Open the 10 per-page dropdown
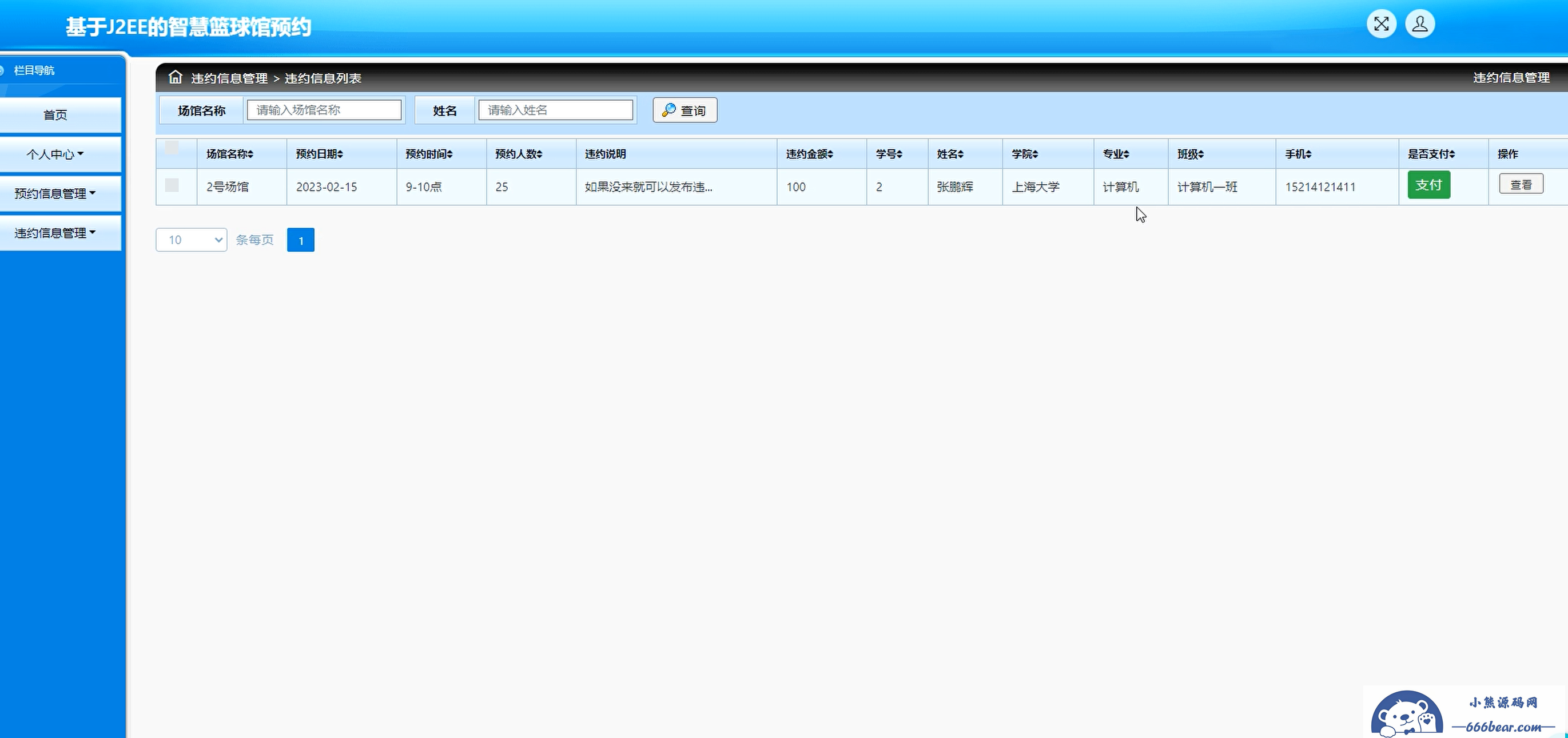 pos(191,240)
